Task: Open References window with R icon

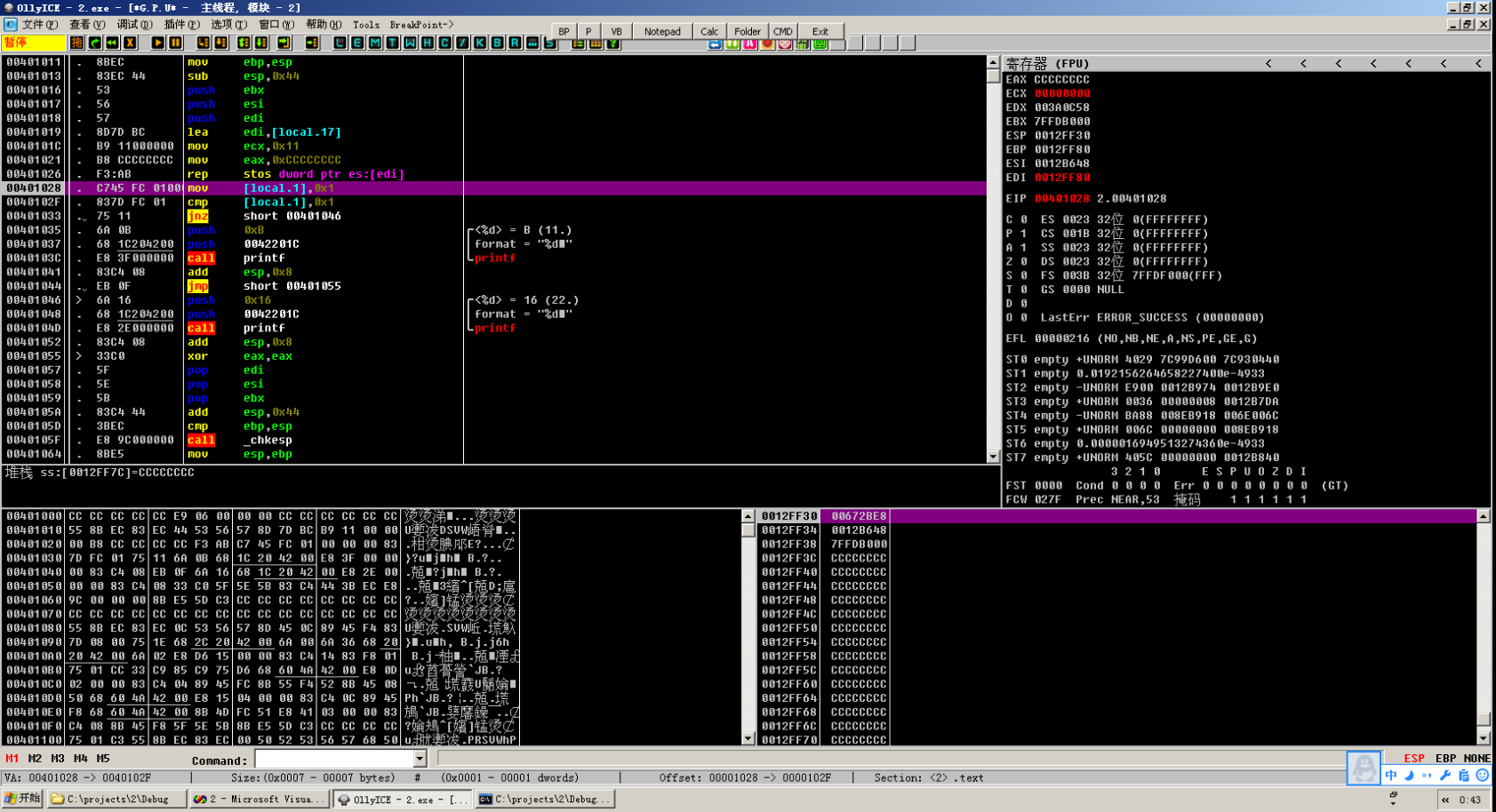Action: [x=515, y=43]
